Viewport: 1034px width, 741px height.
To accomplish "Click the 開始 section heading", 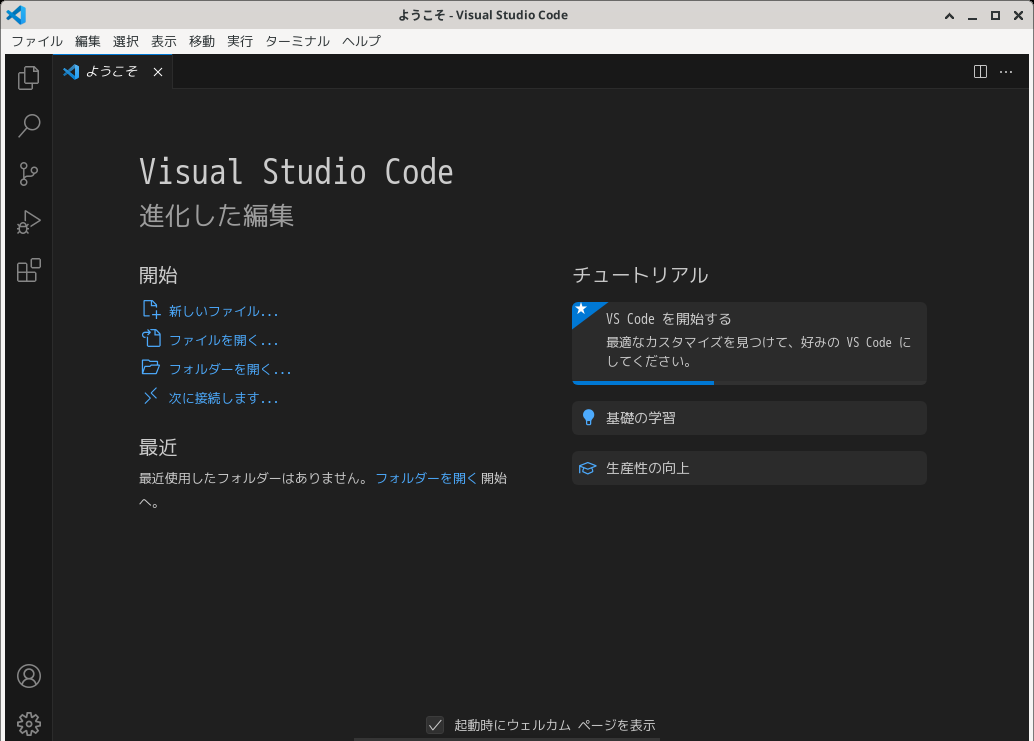I will click(158, 275).
